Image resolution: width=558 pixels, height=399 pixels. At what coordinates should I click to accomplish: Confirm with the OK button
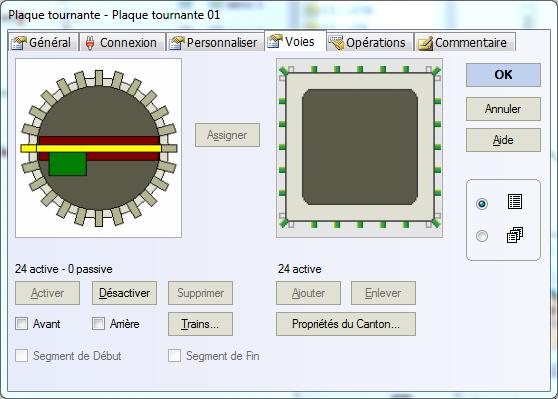503,75
